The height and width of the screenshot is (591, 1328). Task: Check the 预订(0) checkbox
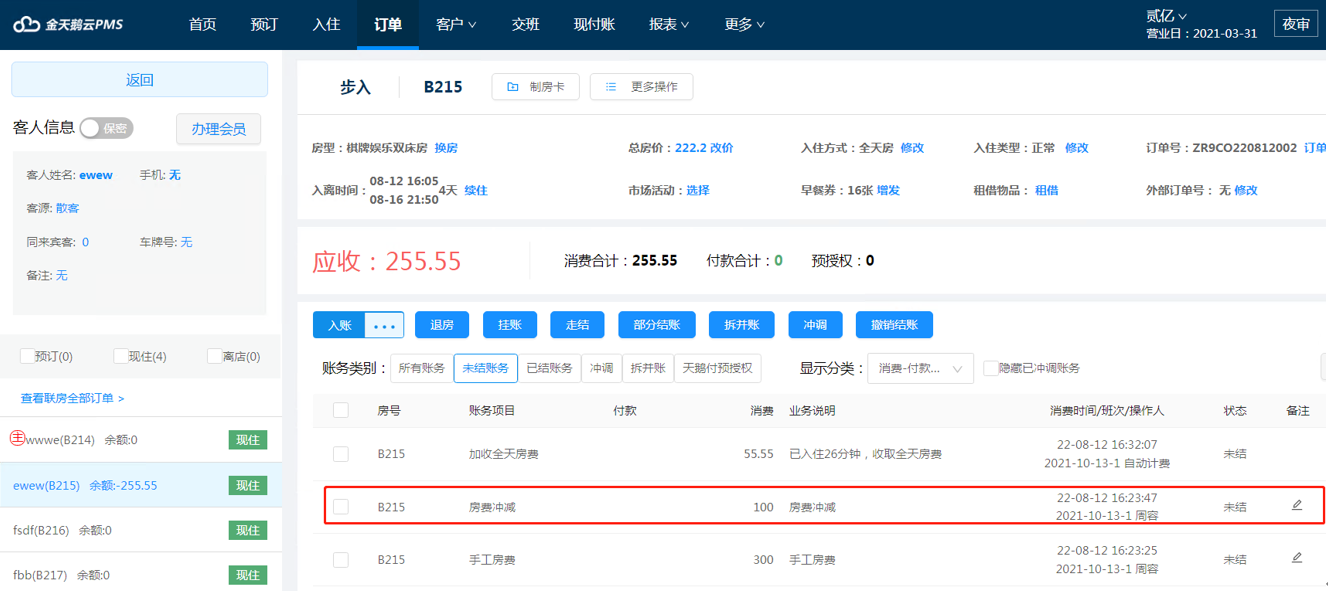click(x=27, y=356)
